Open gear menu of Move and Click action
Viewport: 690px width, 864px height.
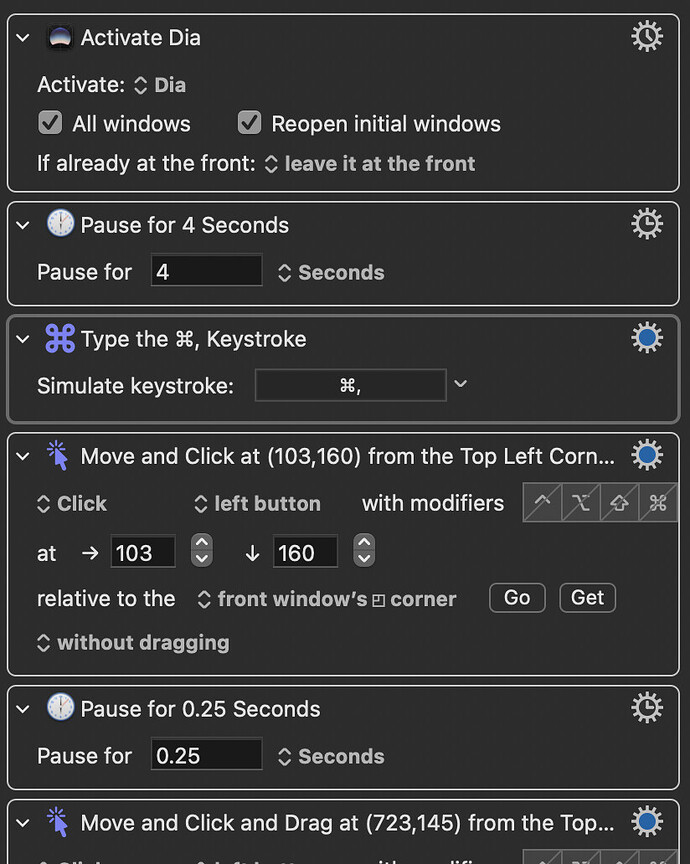(647, 455)
